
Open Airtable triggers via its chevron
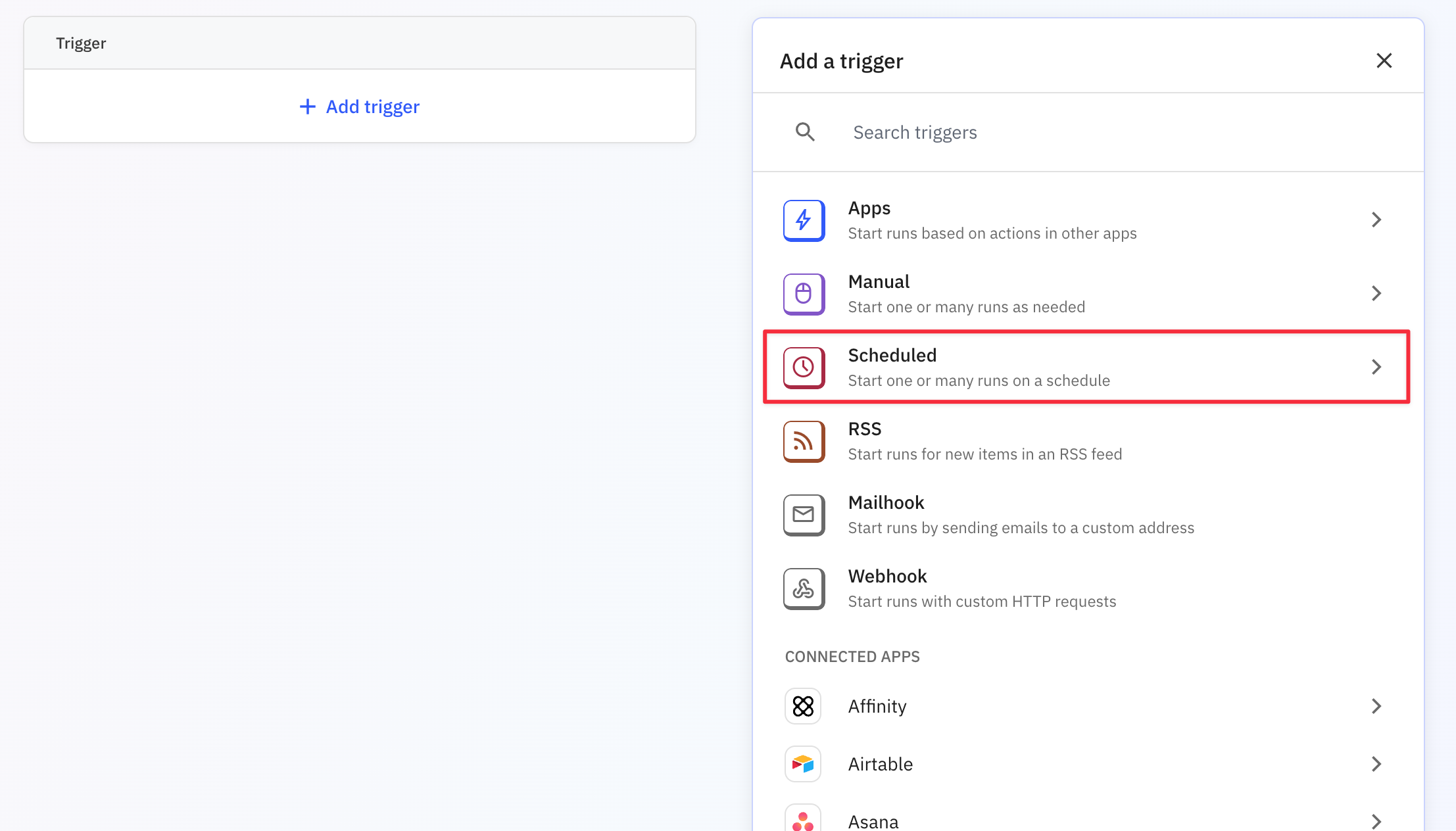1376,764
